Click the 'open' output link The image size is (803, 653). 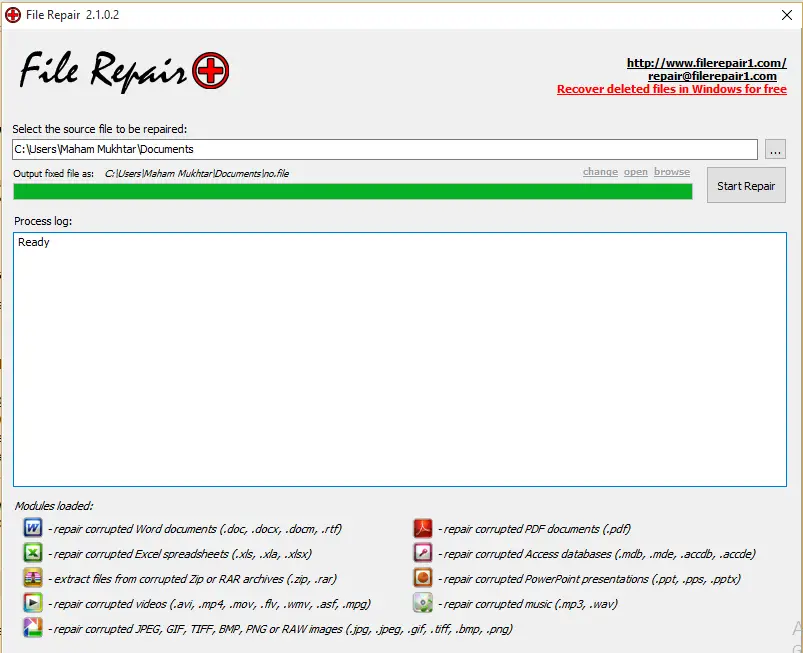[x=636, y=172]
